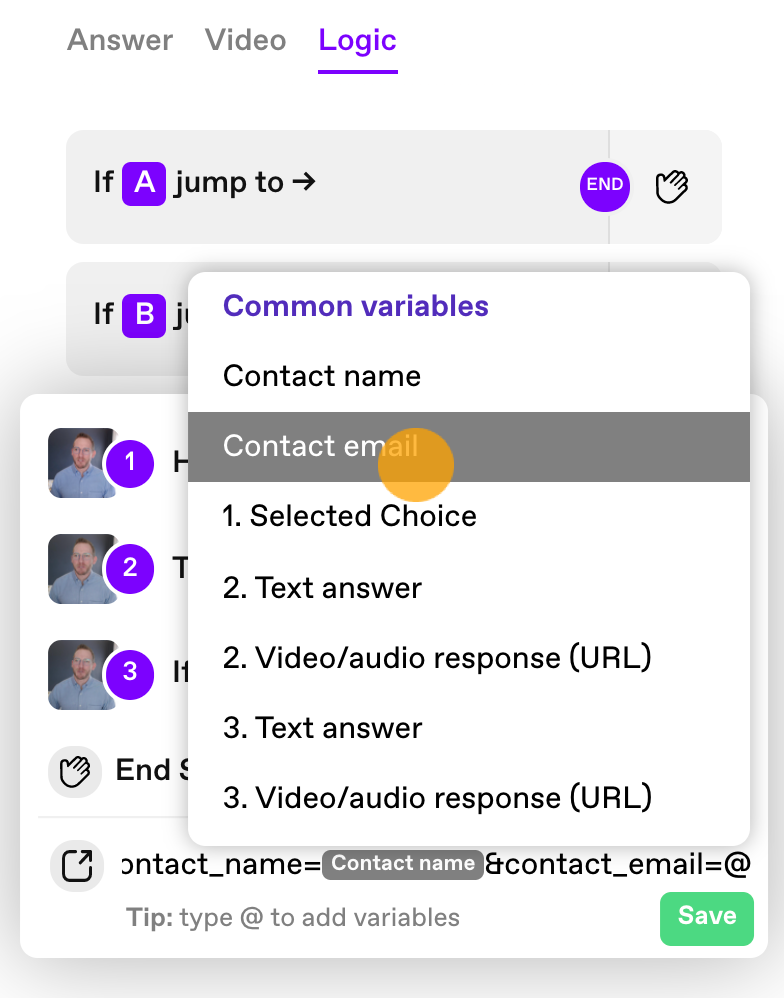Click the End Screen hand icon
Viewport: 784px width, 998px height.
click(75, 771)
